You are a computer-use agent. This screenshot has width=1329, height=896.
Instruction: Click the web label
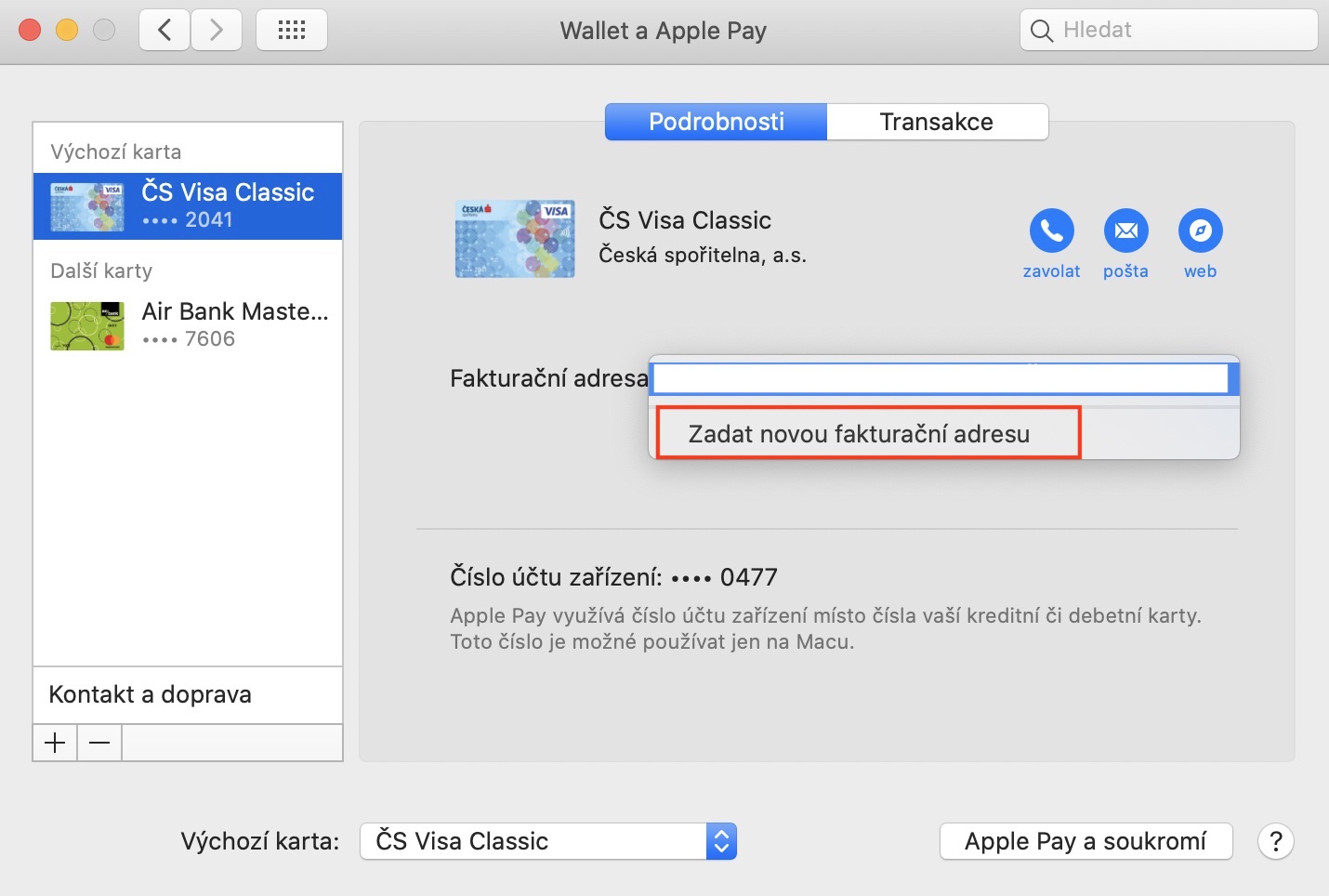pos(1200,271)
